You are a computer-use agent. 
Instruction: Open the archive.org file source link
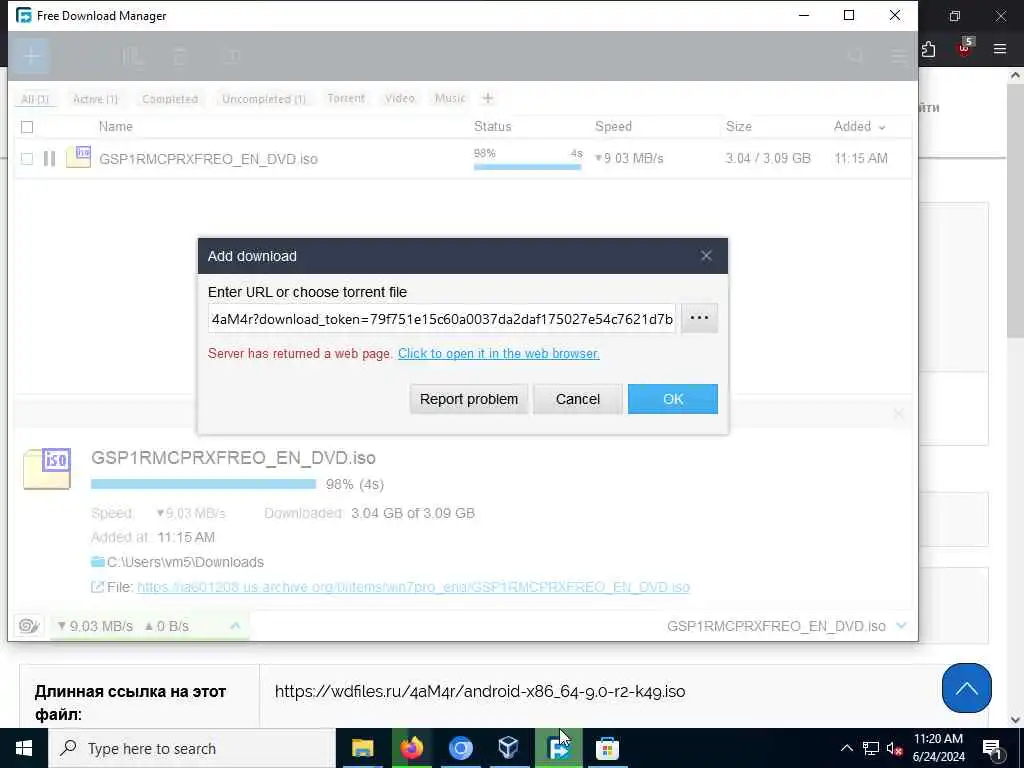tap(413, 587)
